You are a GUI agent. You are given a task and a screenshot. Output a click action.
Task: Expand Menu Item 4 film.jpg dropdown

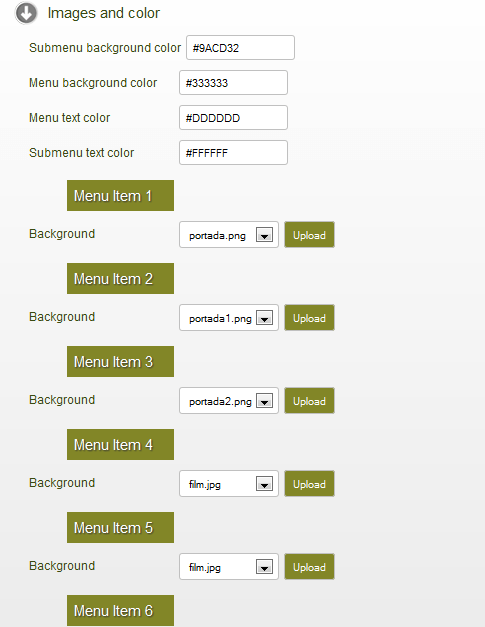[x=229, y=483]
